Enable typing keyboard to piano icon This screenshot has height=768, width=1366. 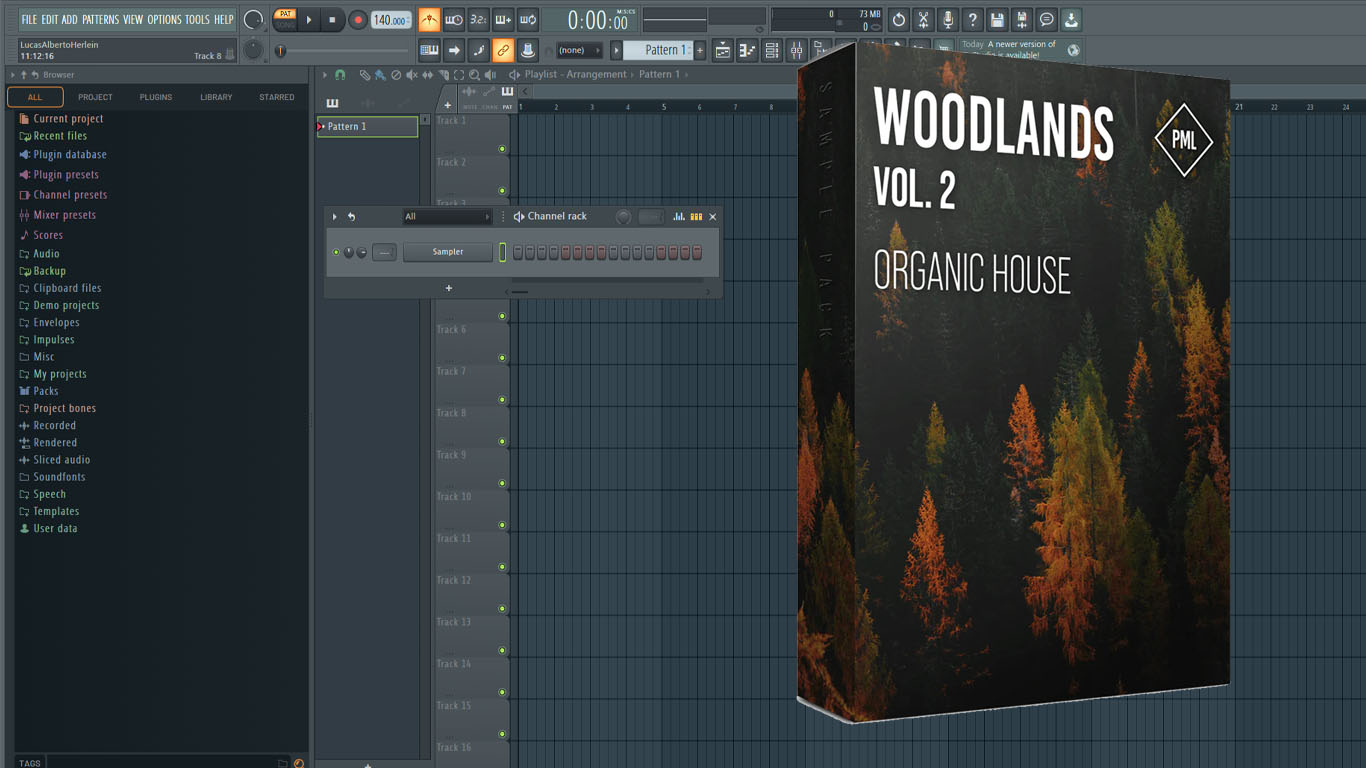pos(429,50)
